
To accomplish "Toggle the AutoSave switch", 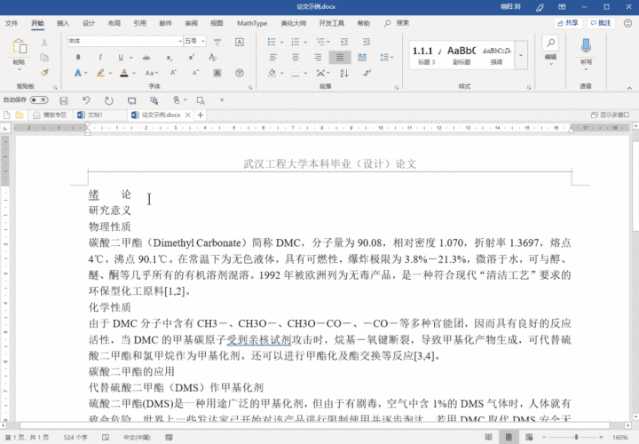I will [x=39, y=100].
